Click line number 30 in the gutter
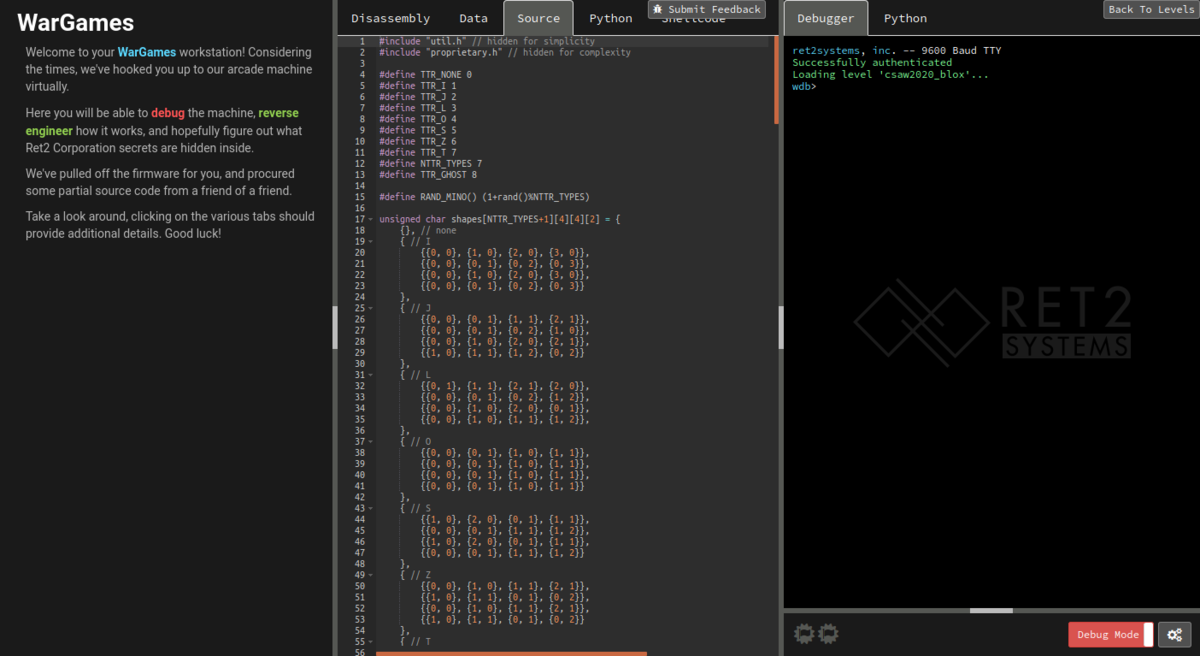The image size is (1200, 656). pos(359,363)
